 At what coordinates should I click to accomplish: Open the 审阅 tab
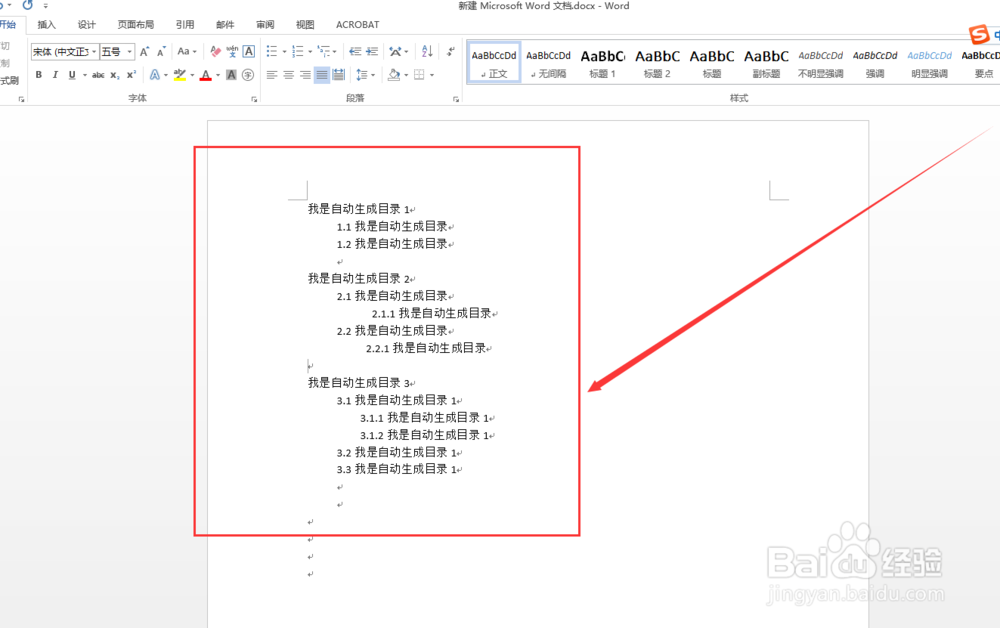265,25
